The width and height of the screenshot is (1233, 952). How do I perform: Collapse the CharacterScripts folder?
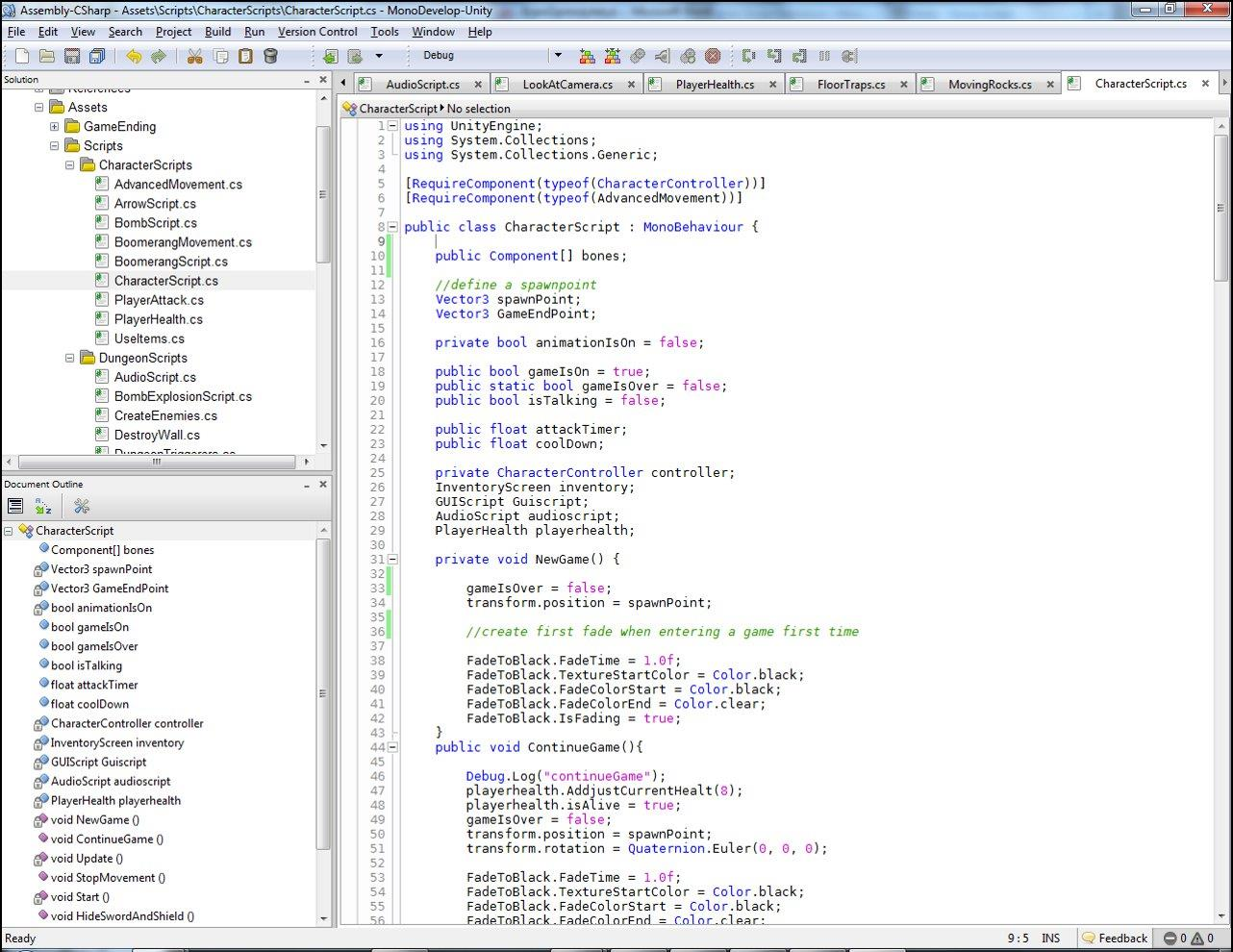[70, 165]
